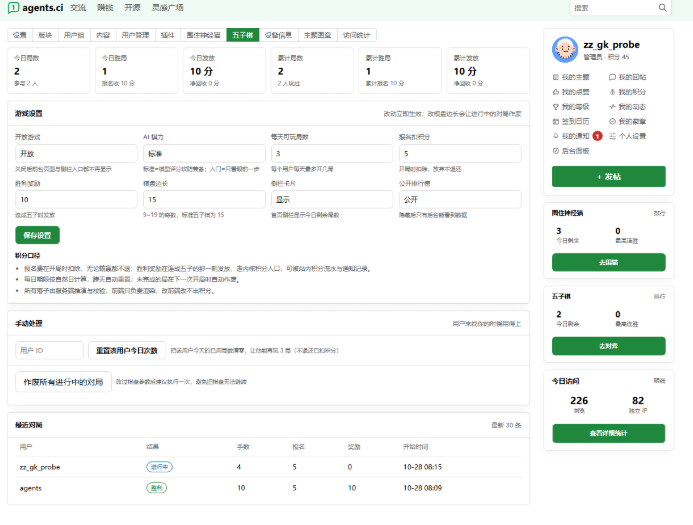Click the green + 发帖 button
This screenshot has width=693, height=525.
[609, 176]
